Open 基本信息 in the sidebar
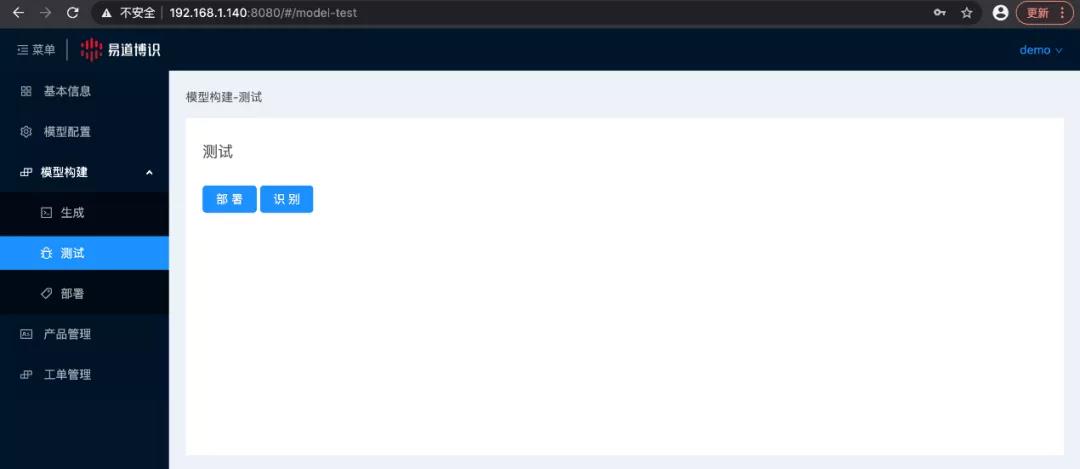Screen dimensions: 1080x469 (x=67, y=91)
